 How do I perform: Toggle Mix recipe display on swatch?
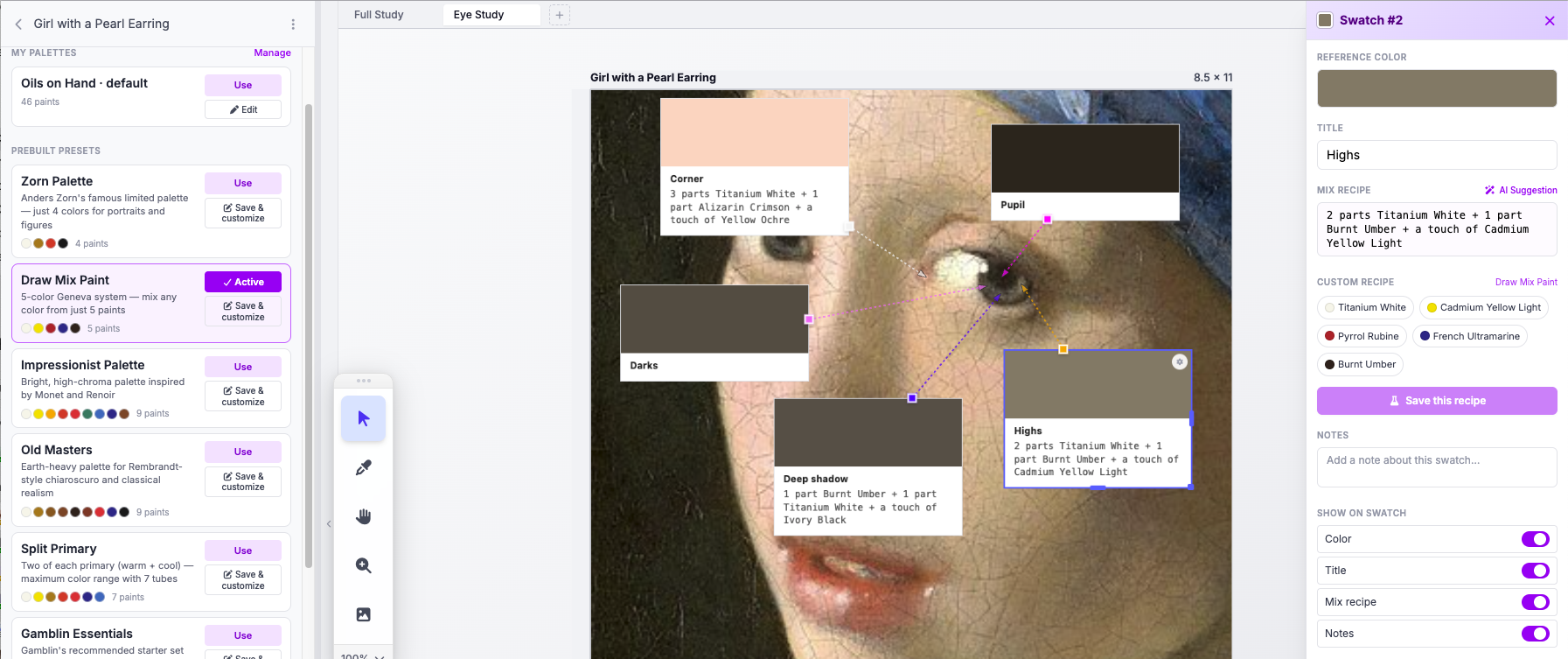(1535, 602)
